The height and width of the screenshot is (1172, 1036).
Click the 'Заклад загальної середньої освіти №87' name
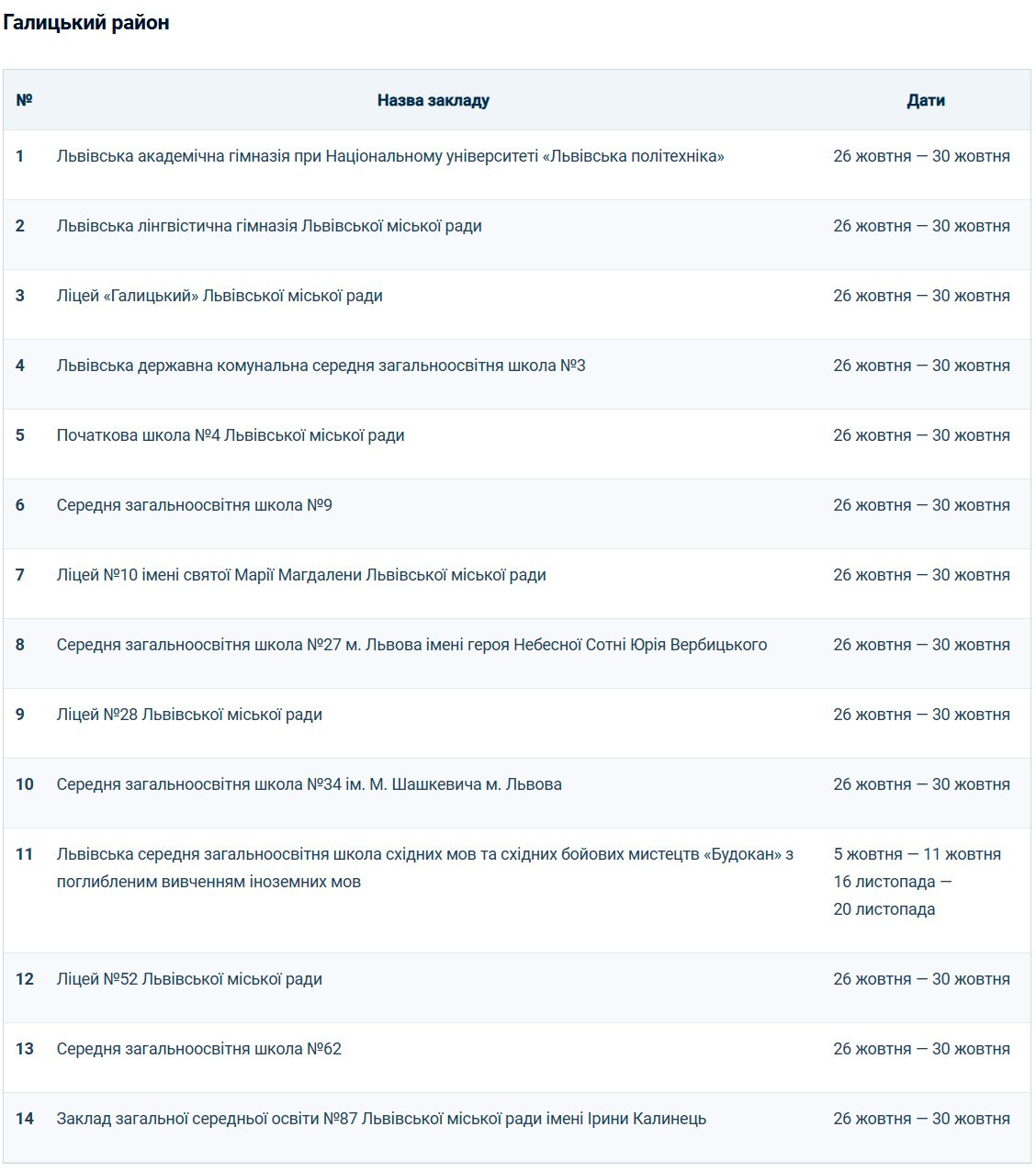tap(381, 1119)
